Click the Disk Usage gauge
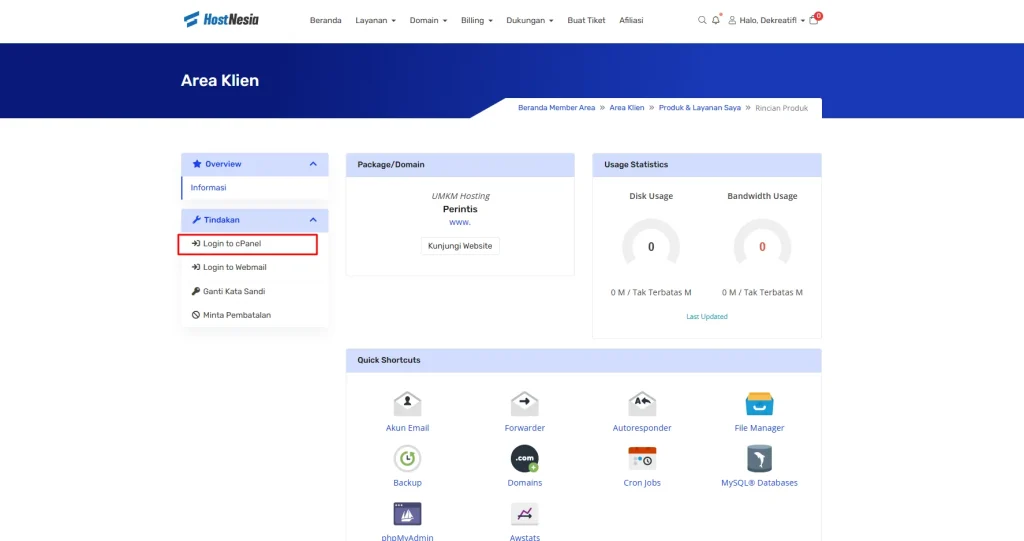Viewport: 1024px width, 541px height. tap(651, 243)
